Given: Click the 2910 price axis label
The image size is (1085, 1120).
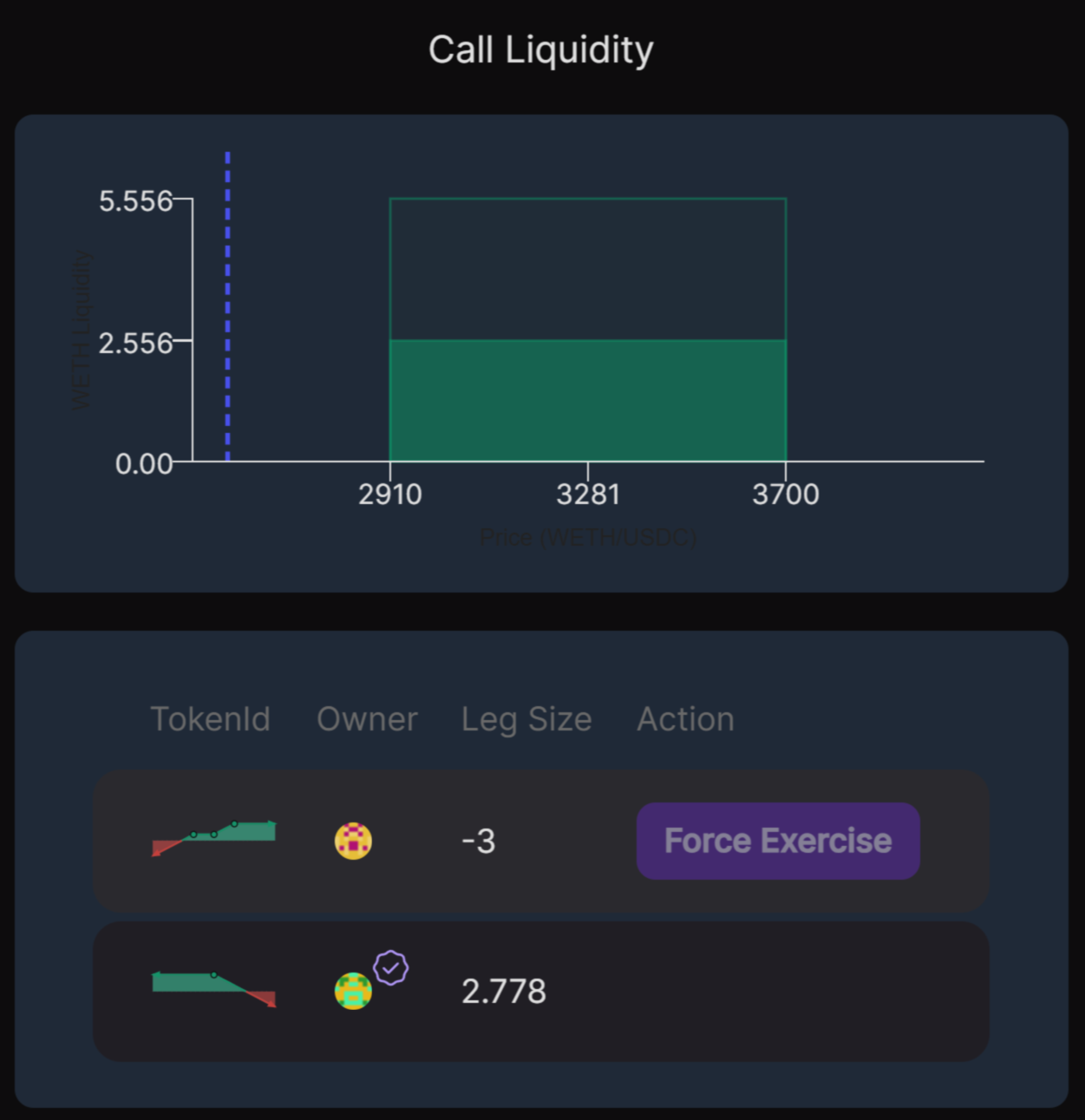Looking at the screenshot, I should (390, 495).
